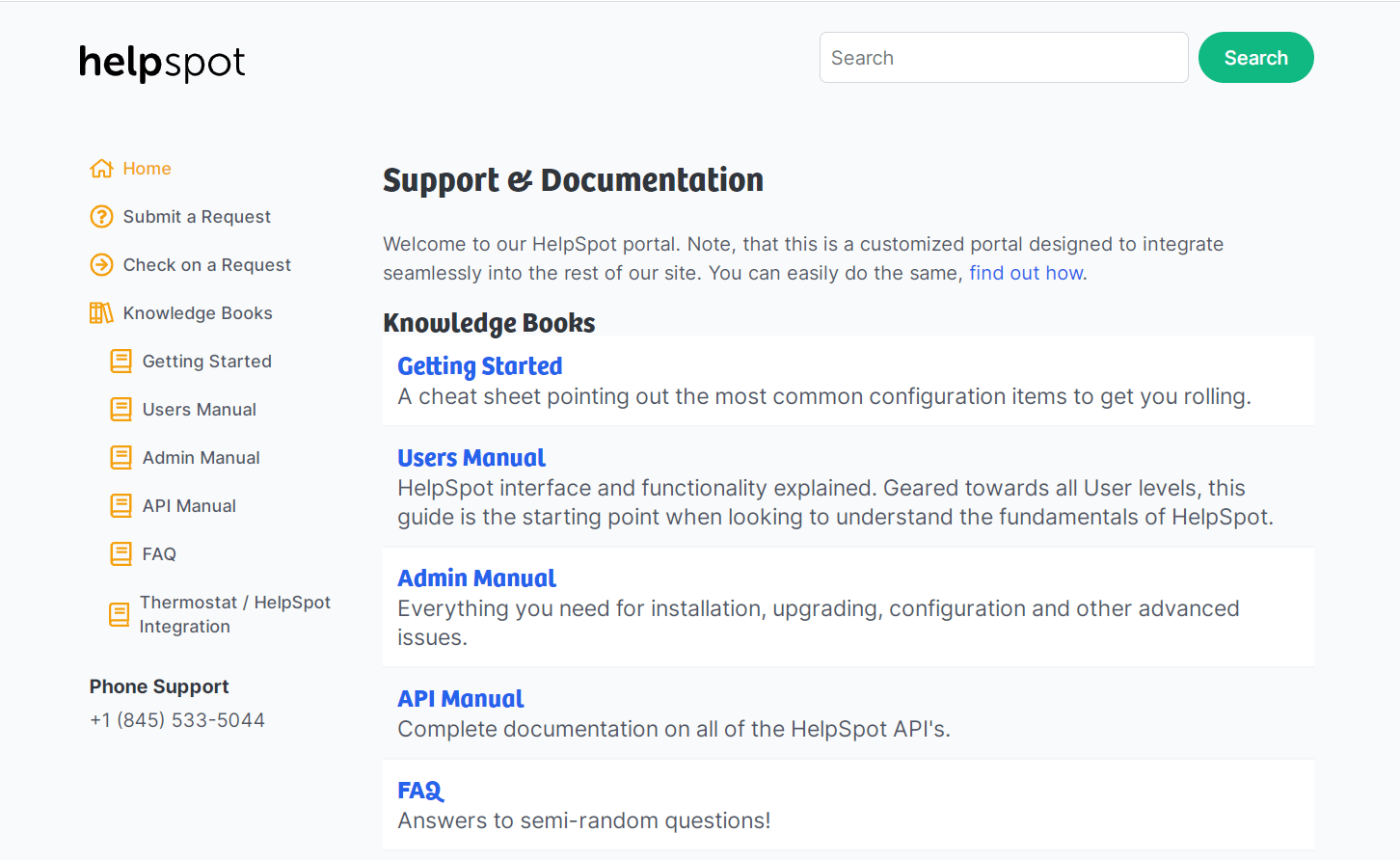Open the Users Manual book heading link
1400x860 pixels.
tap(471, 458)
